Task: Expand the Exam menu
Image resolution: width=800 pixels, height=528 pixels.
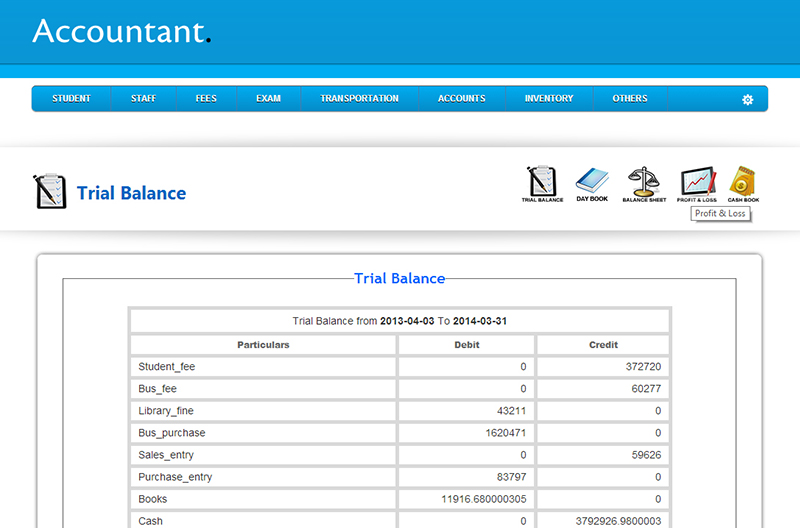Action: click(x=268, y=99)
